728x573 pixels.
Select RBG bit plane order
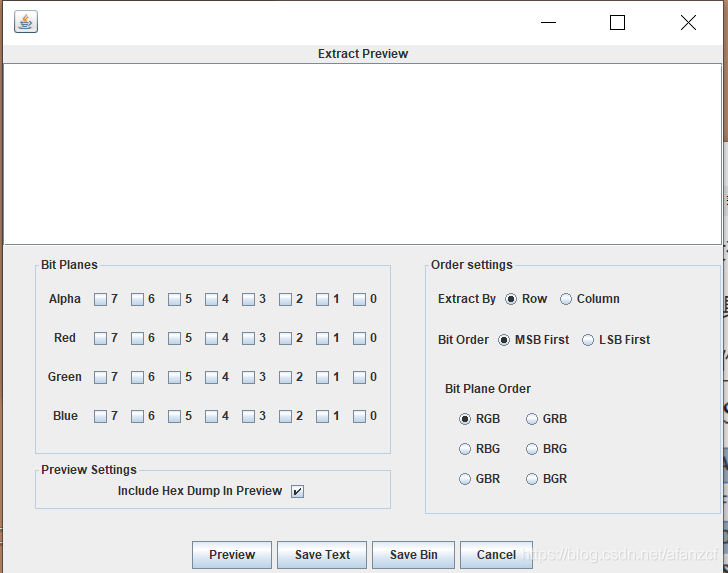pos(465,449)
